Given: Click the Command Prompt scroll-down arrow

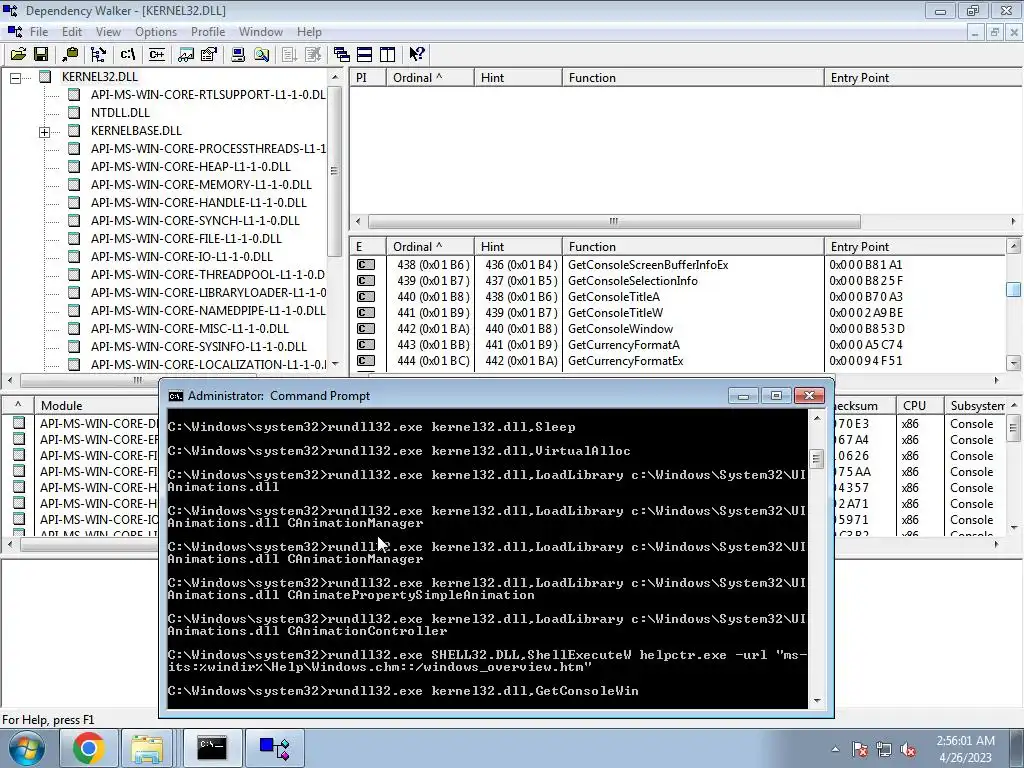Looking at the screenshot, I should [816, 701].
